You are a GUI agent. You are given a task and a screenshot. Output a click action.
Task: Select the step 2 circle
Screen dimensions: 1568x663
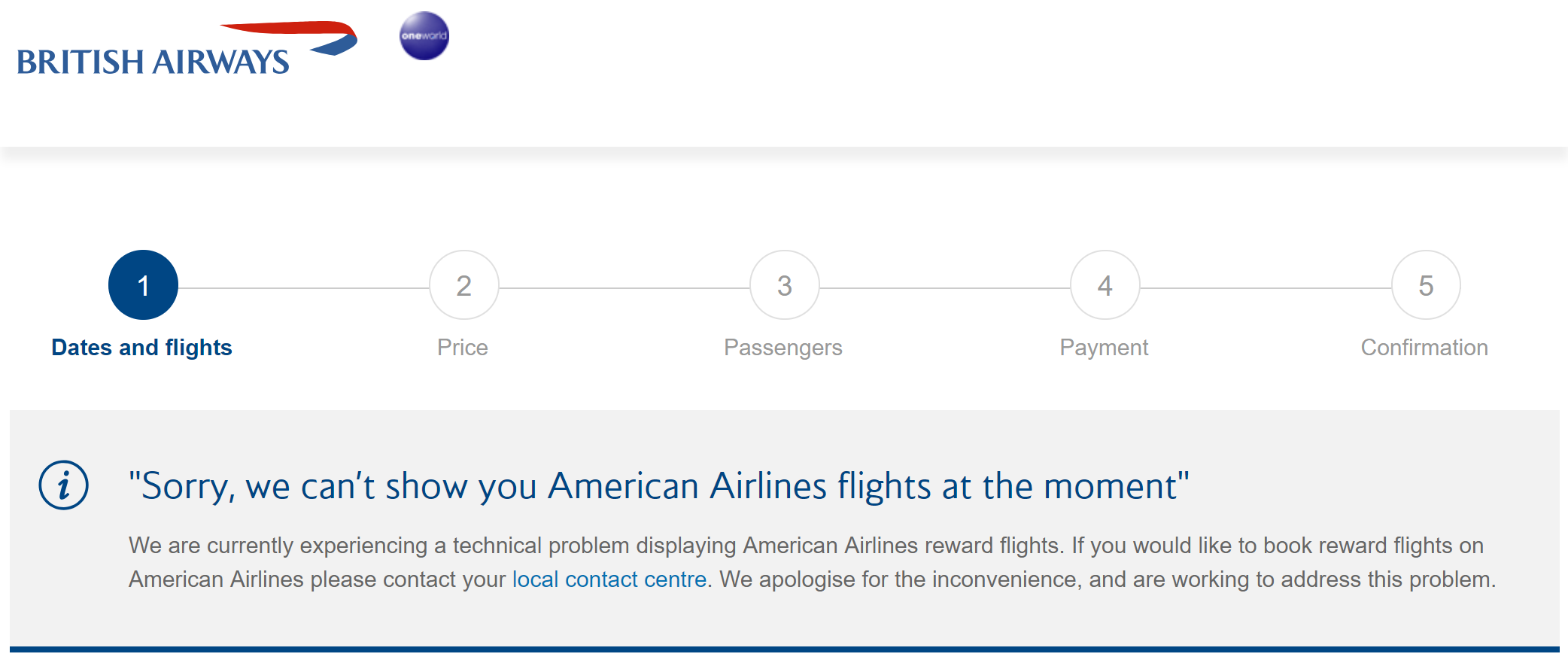463,285
